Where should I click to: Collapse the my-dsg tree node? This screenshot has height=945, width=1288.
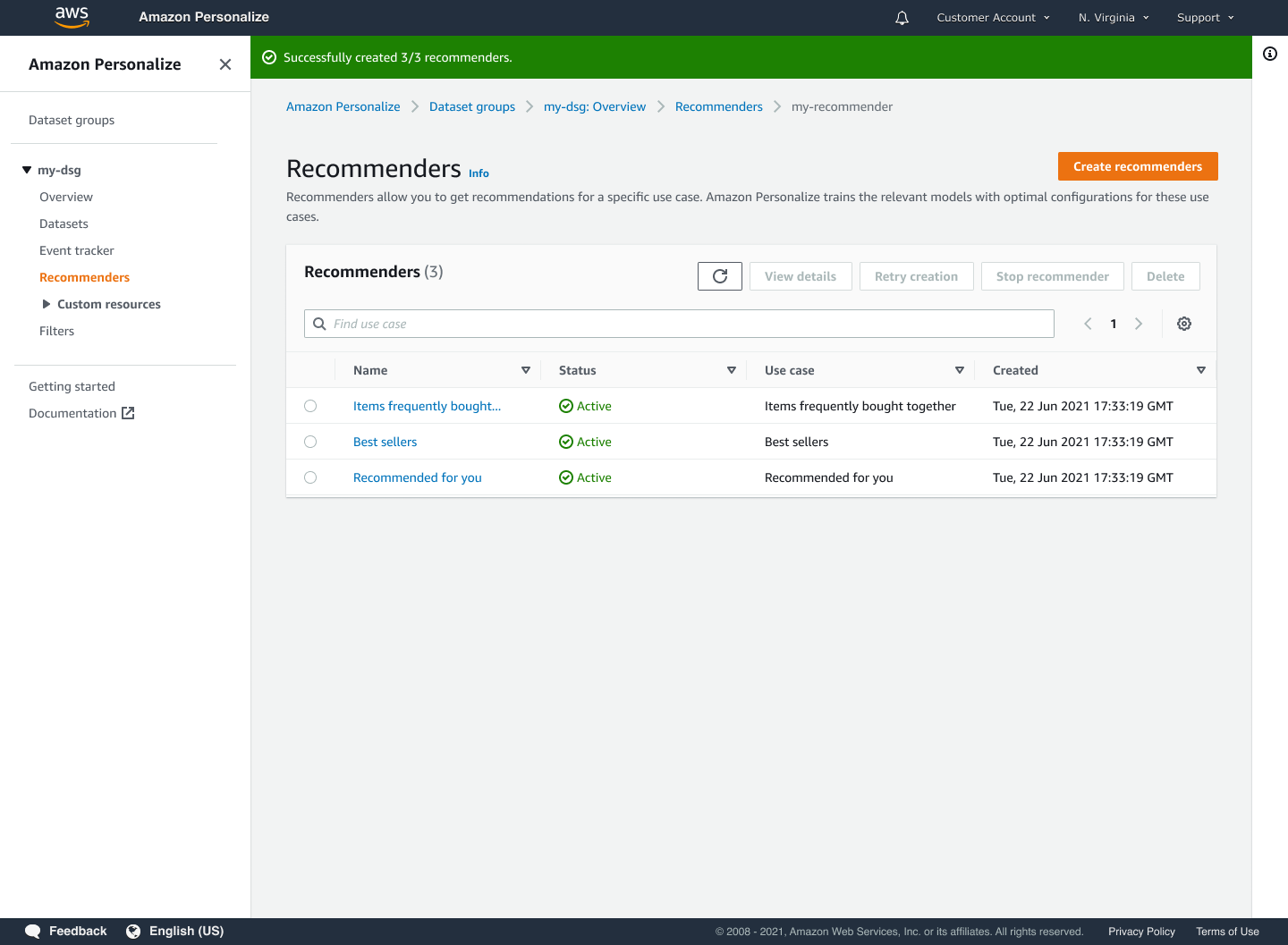point(27,170)
